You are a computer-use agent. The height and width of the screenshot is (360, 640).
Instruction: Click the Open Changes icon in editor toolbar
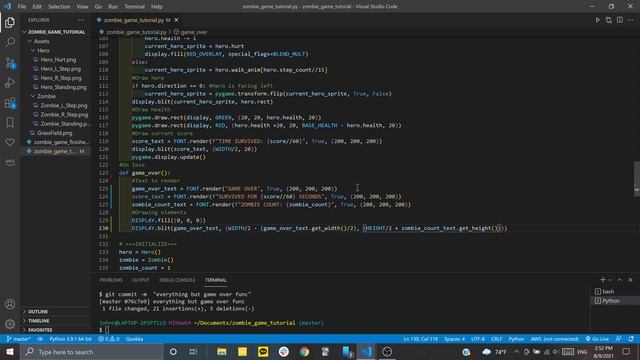click(x=609, y=20)
